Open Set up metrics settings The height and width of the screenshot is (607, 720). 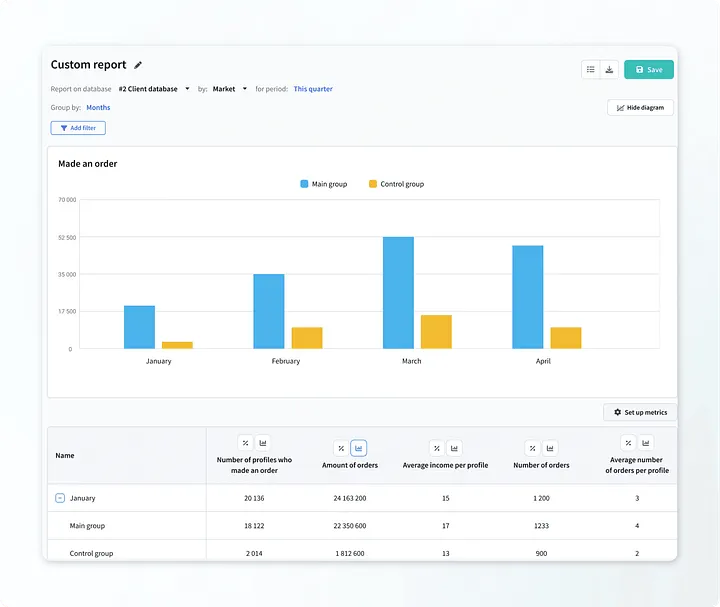[640, 412]
